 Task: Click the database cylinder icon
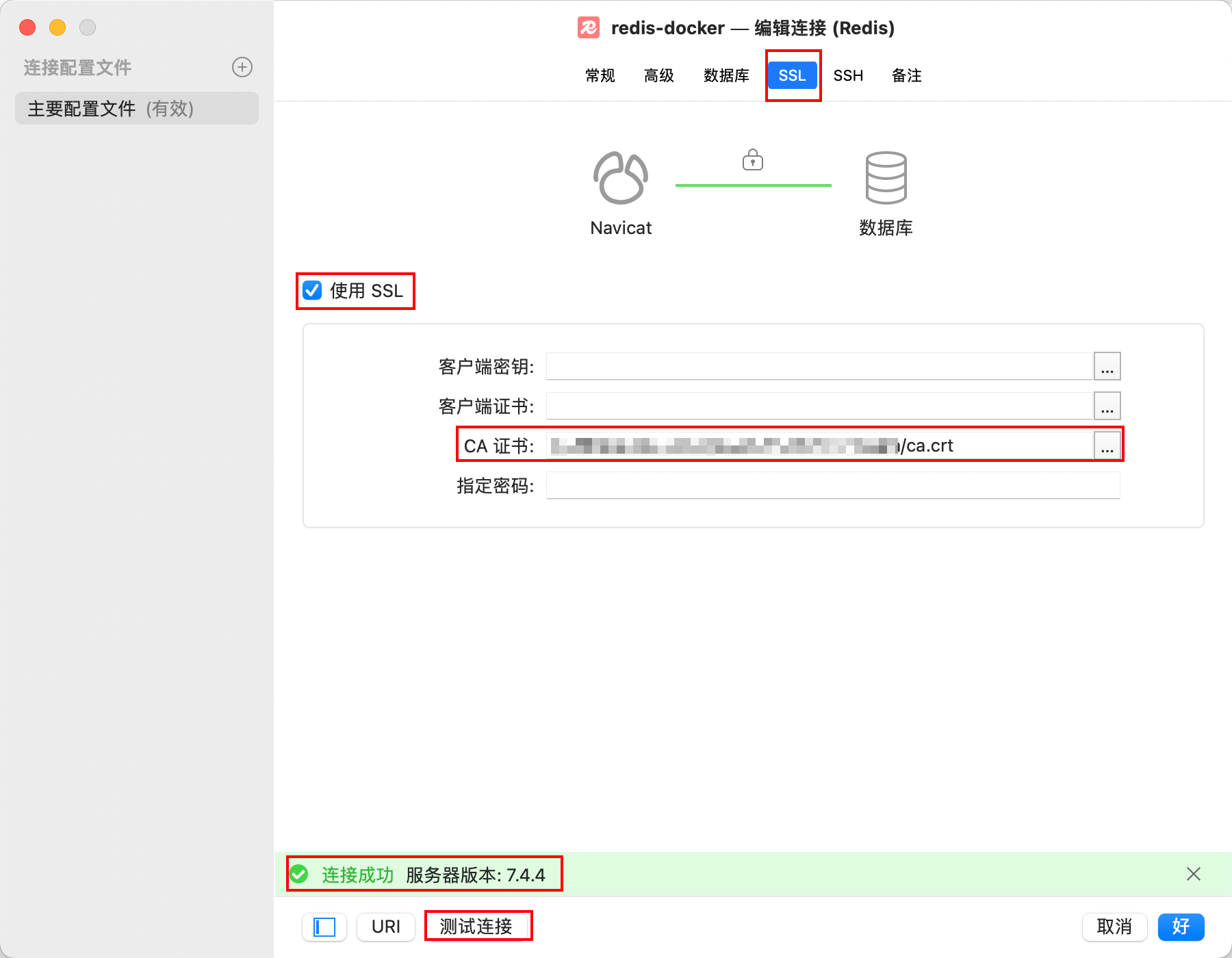pos(886,178)
